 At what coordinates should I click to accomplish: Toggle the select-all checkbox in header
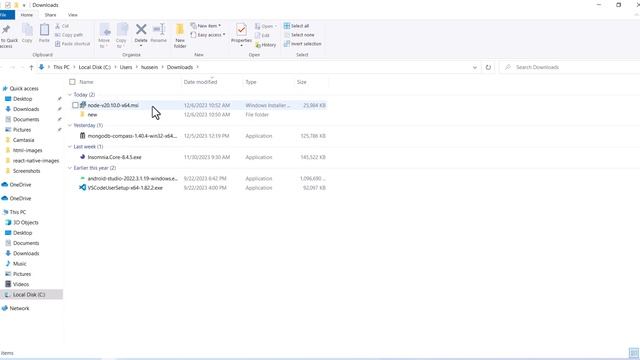tap(72, 82)
